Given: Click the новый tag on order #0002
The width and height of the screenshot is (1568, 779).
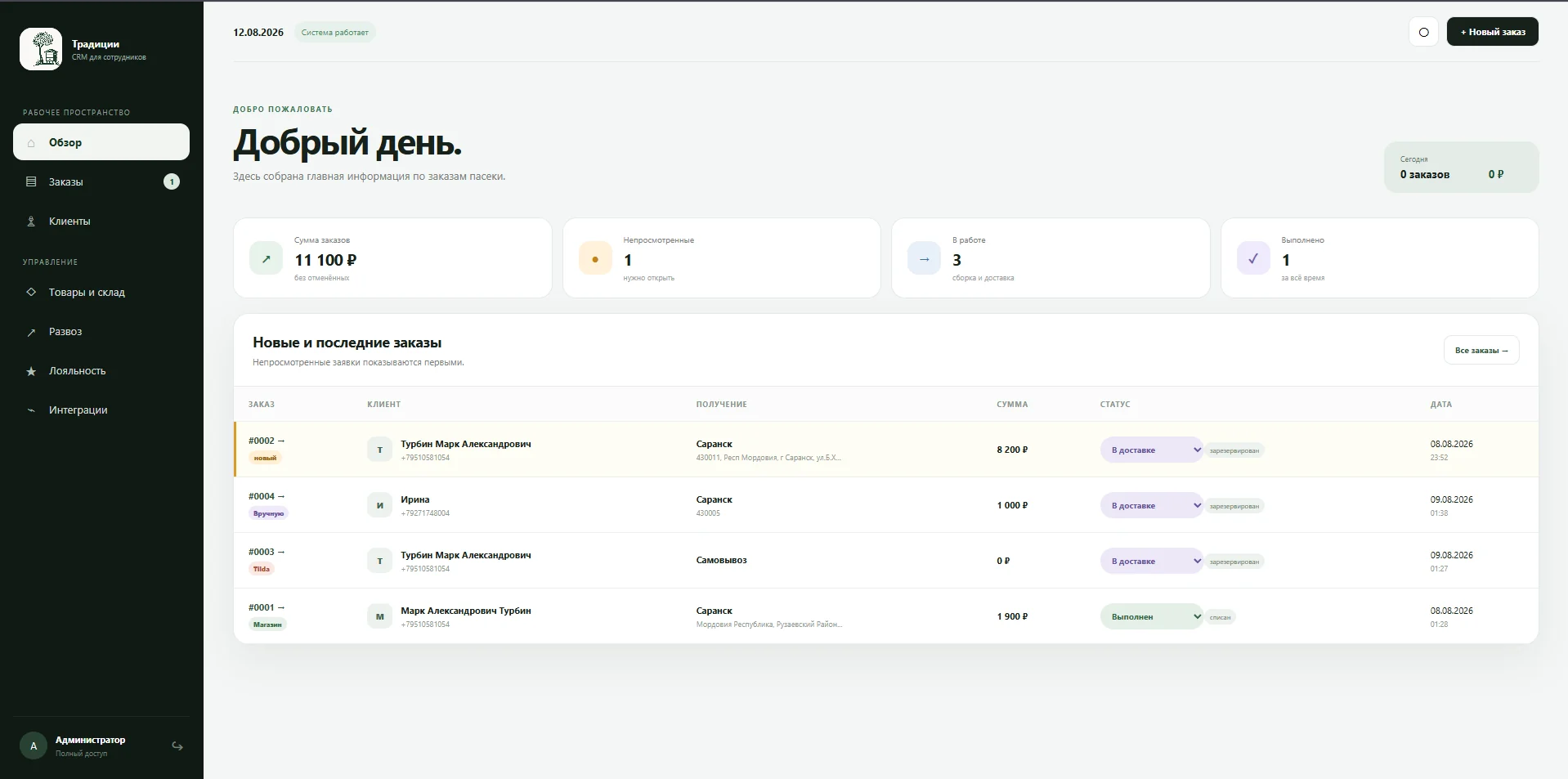Looking at the screenshot, I should coord(265,458).
